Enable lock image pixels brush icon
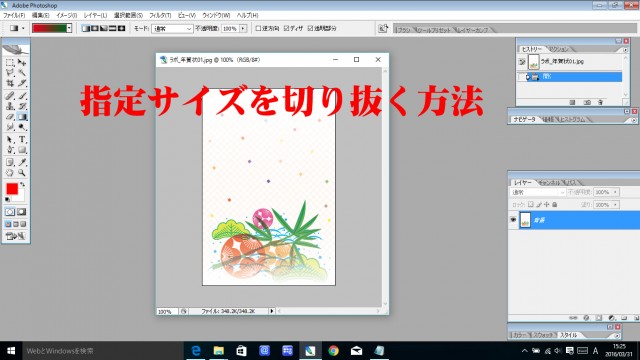The width and height of the screenshot is (640, 360). (x=539, y=204)
